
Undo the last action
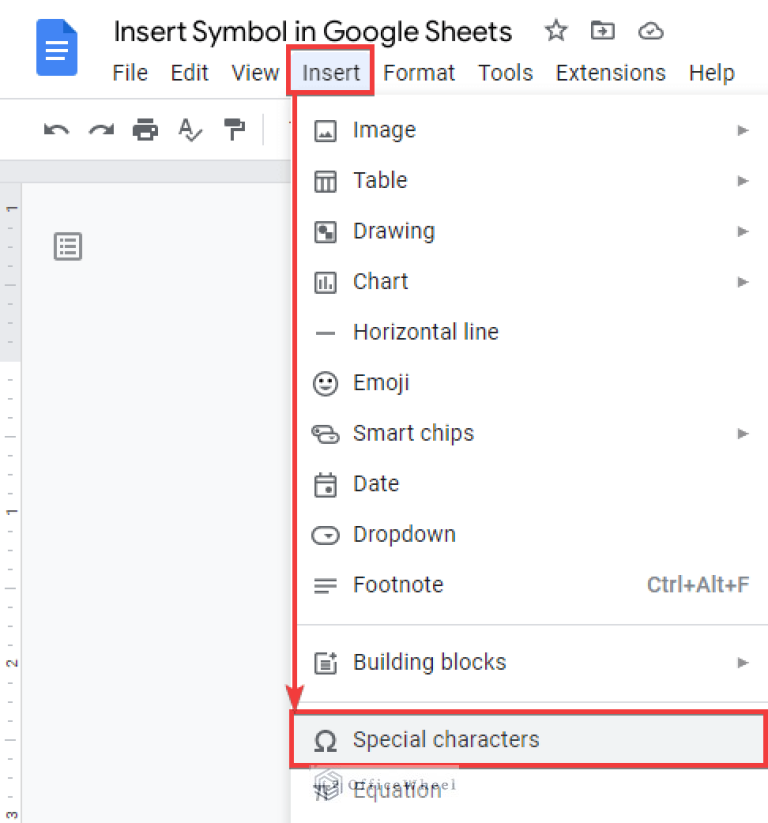[x=57, y=130]
